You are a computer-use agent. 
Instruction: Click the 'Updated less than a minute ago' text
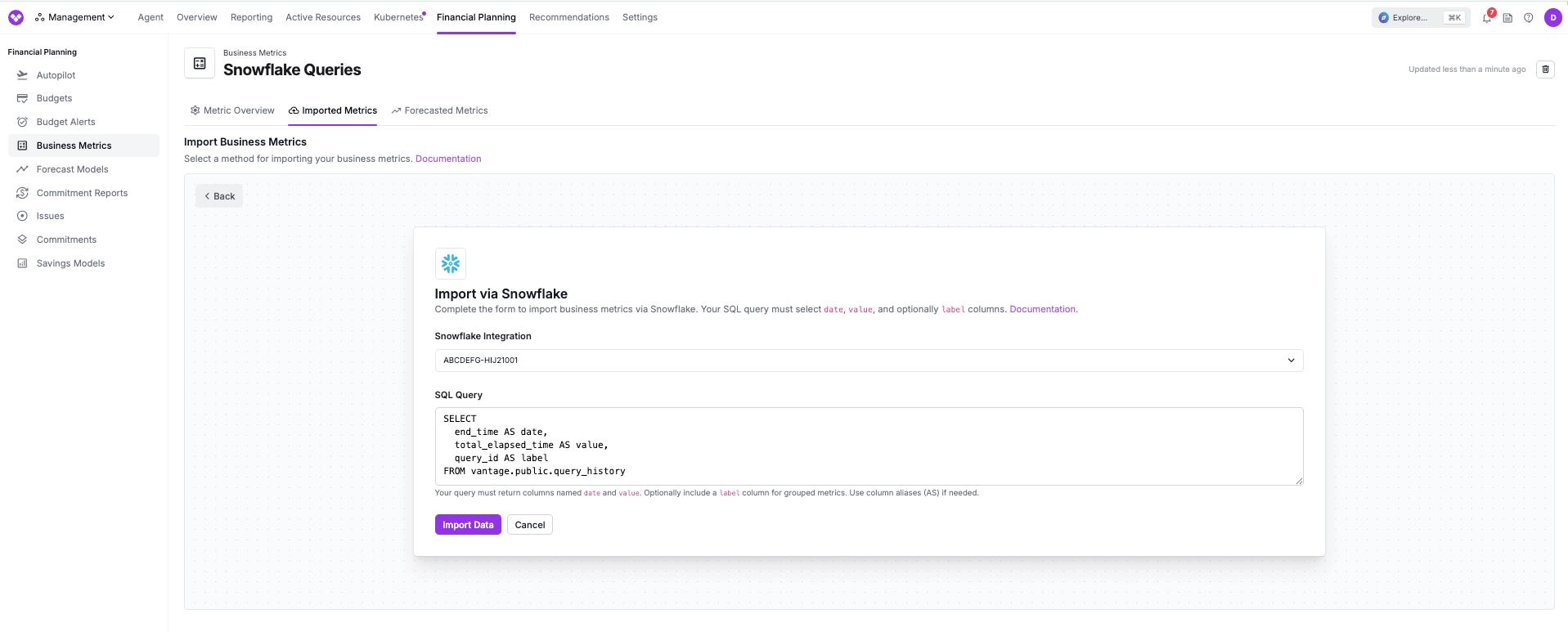click(1467, 69)
